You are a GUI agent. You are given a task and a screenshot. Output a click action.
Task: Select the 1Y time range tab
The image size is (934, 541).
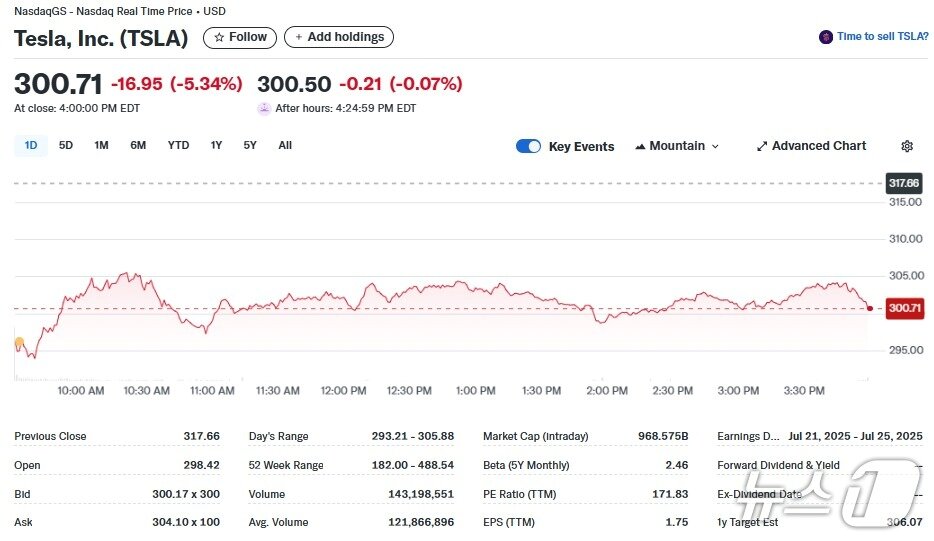[216, 145]
